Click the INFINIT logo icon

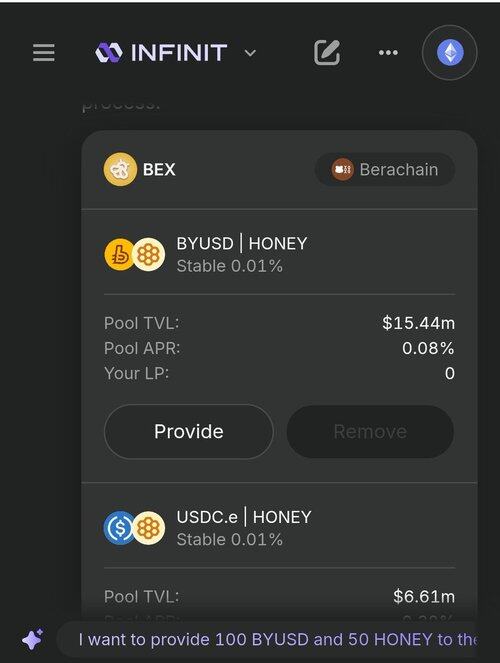[x=109, y=53]
